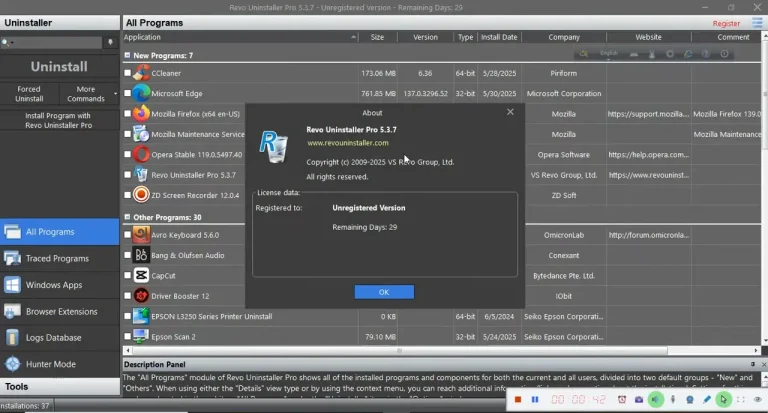768x413 pixels.
Task: Click the Uninstall button
Action: coord(59,67)
